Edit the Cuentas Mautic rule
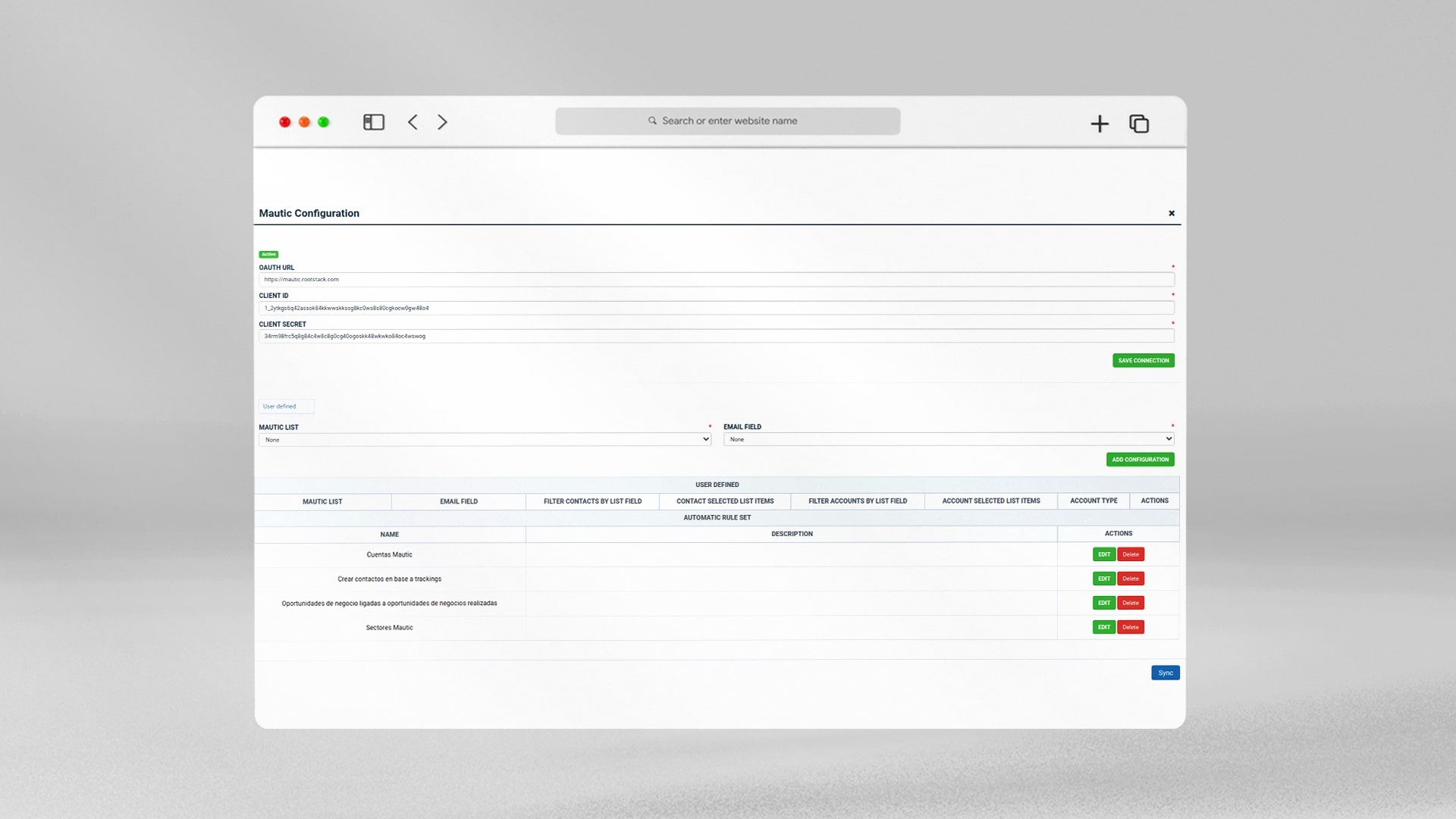The height and width of the screenshot is (819, 1456). point(1104,554)
